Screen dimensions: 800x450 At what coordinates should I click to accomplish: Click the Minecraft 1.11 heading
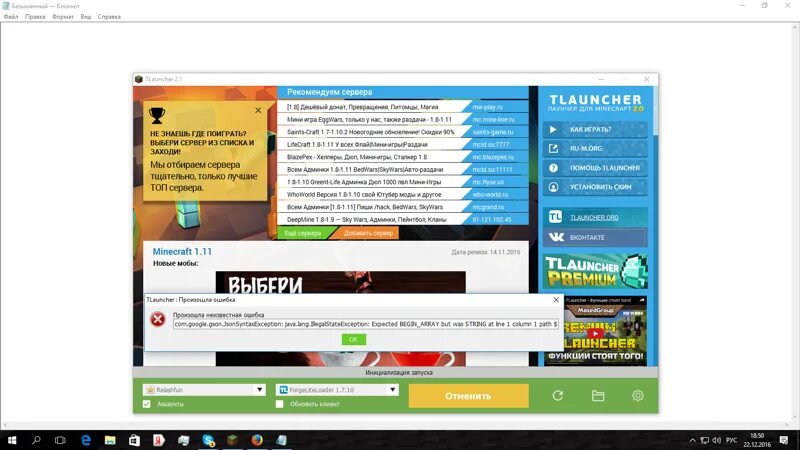point(182,252)
